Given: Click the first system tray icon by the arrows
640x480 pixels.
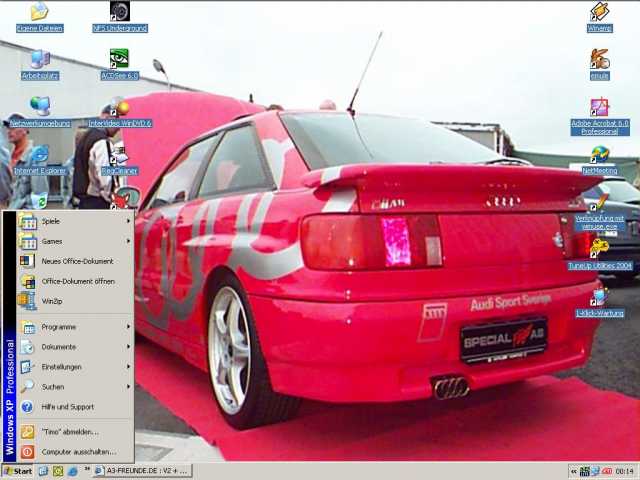Looking at the screenshot, I should click(x=584, y=471).
